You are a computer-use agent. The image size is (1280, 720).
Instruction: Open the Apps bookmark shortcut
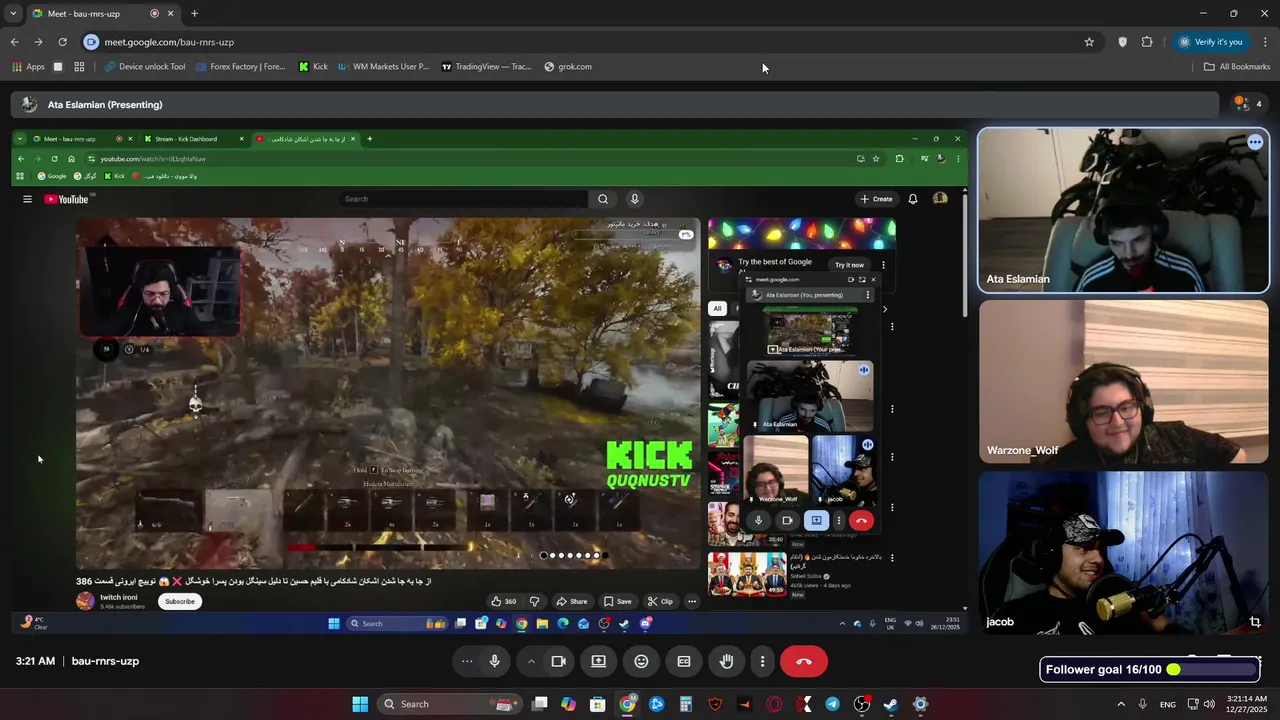(28, 67)
